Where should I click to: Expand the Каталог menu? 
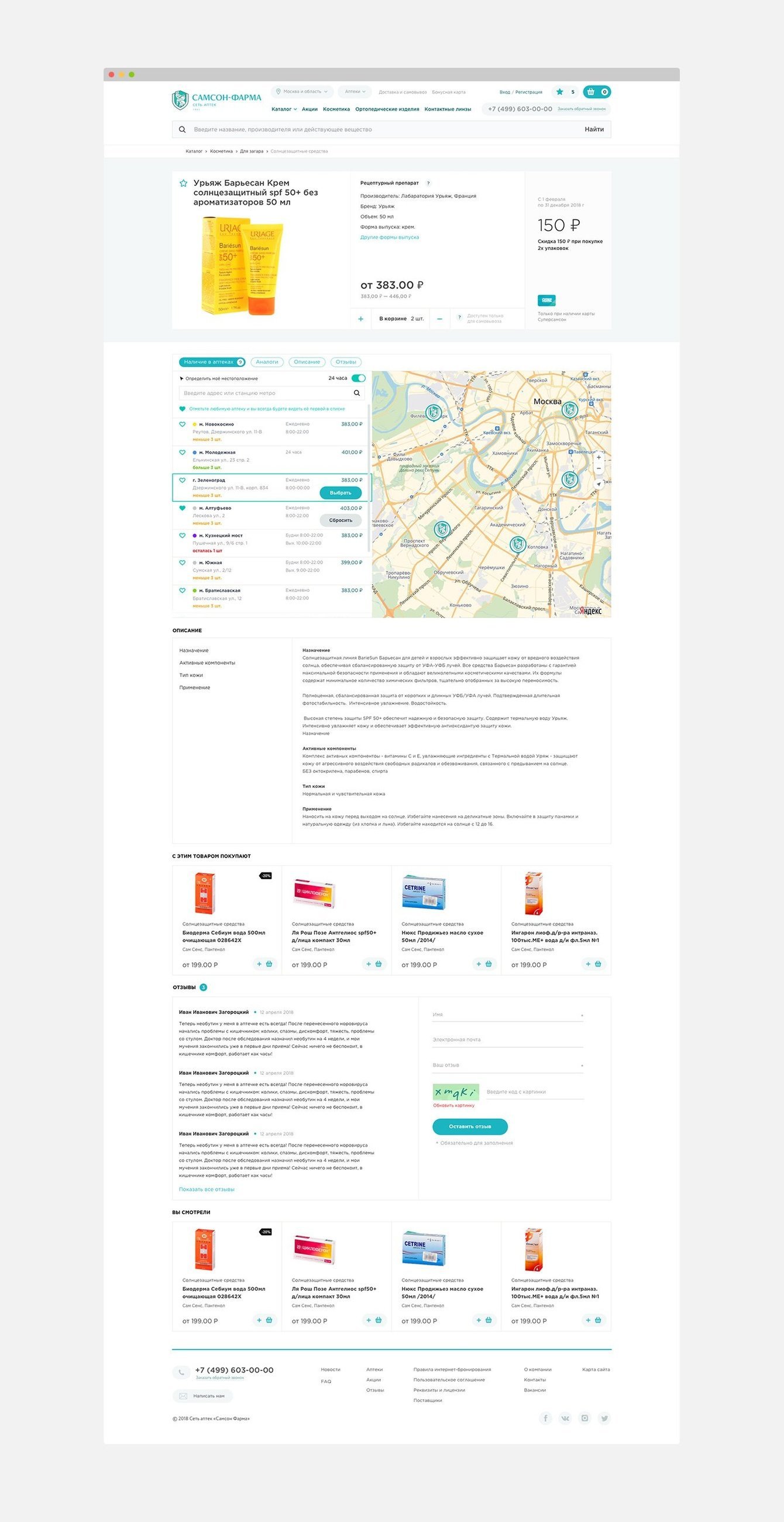coord(284,109)
